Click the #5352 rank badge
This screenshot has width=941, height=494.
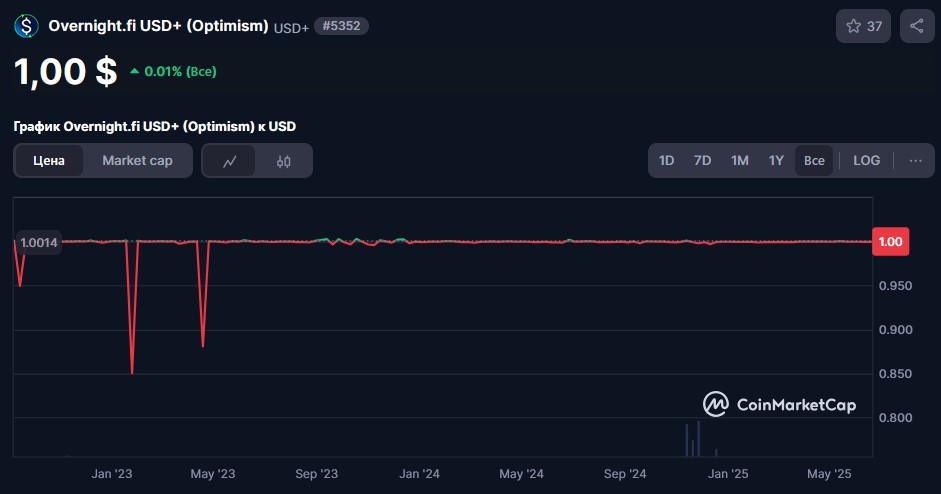(x=341, y=26)
